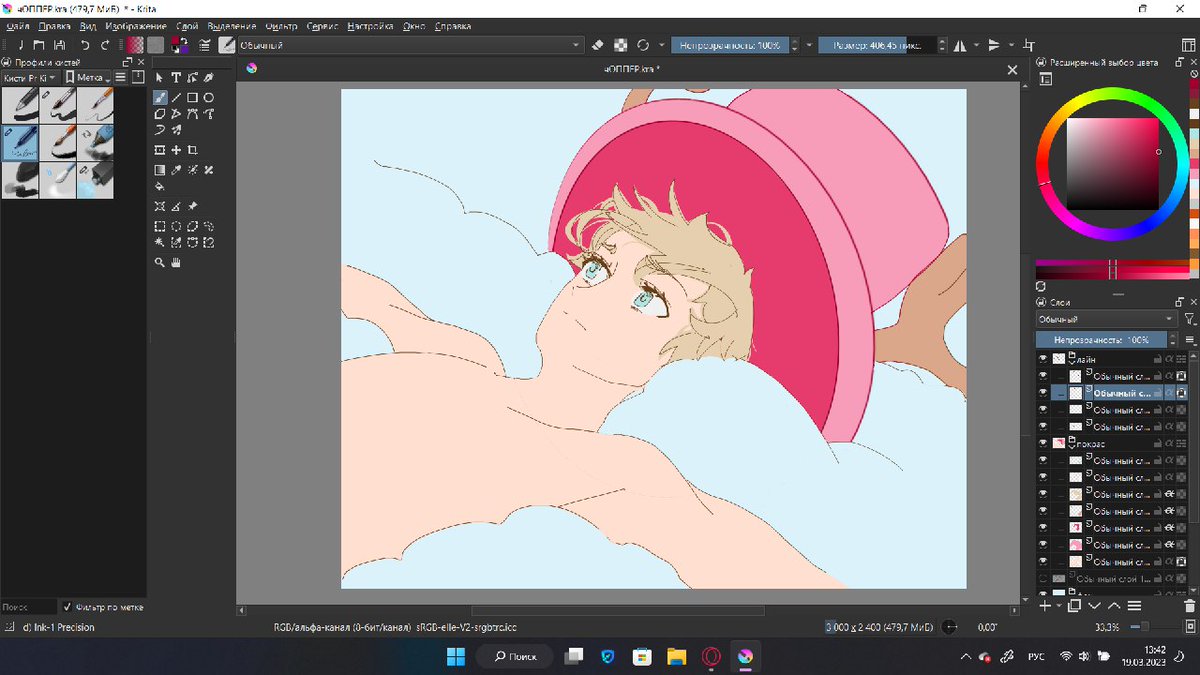Open the 'Файл' menu
This screenshot has width=1200, height=675.
[17, 26]
